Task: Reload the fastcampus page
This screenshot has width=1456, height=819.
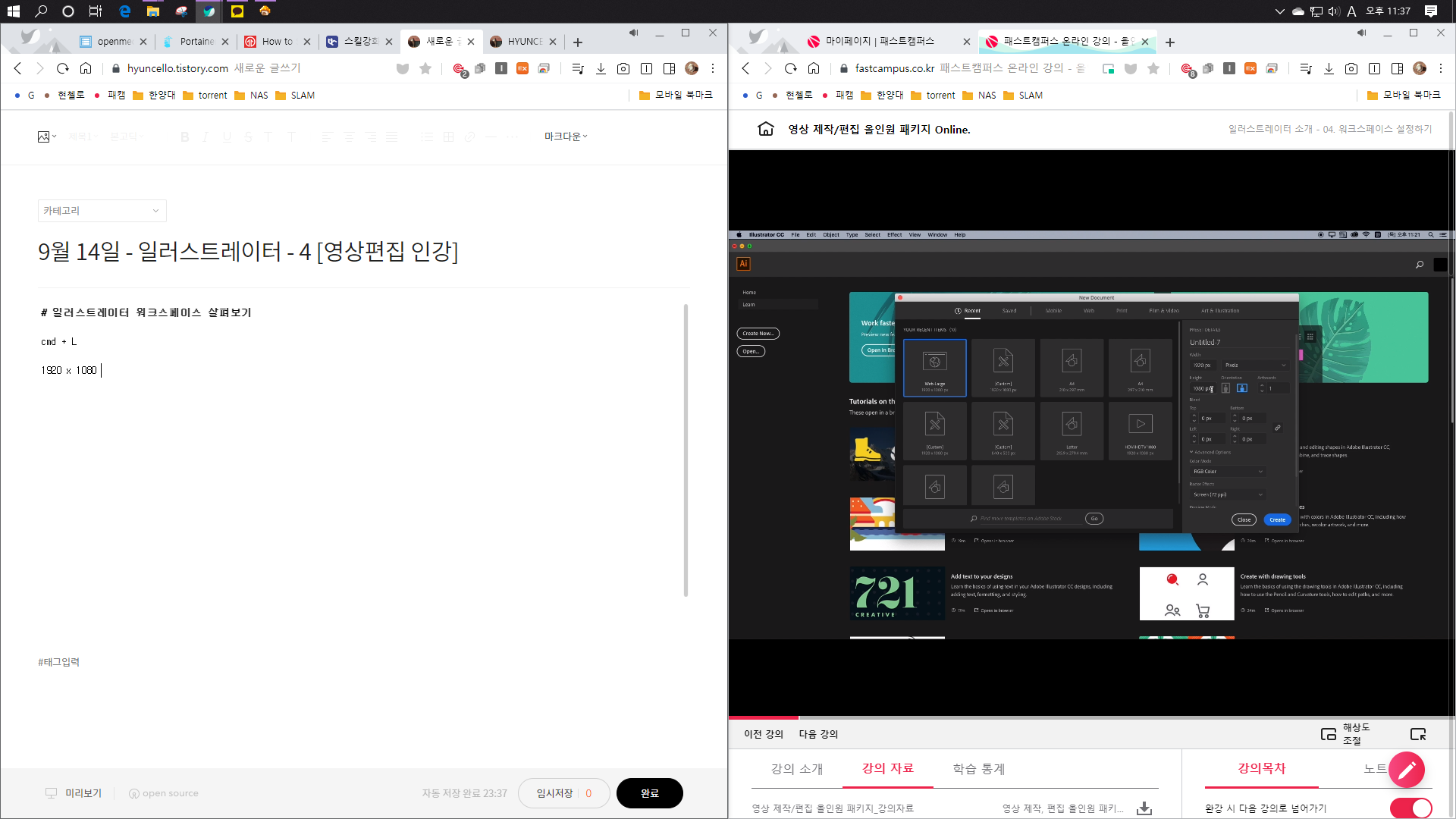Action: click(x=791, y=68)
